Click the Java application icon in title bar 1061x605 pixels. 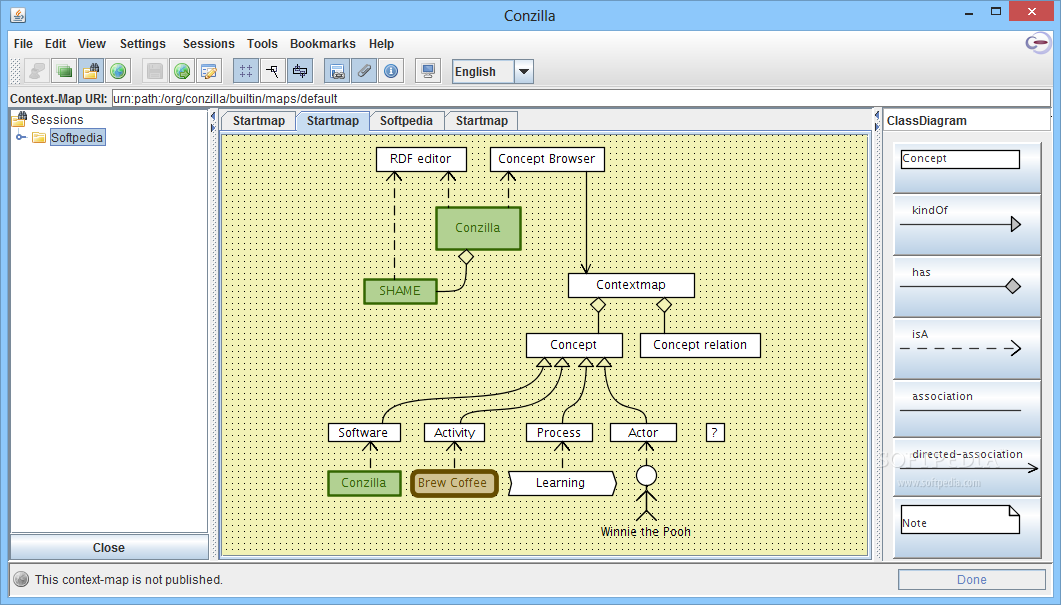(x=18, y=15)
